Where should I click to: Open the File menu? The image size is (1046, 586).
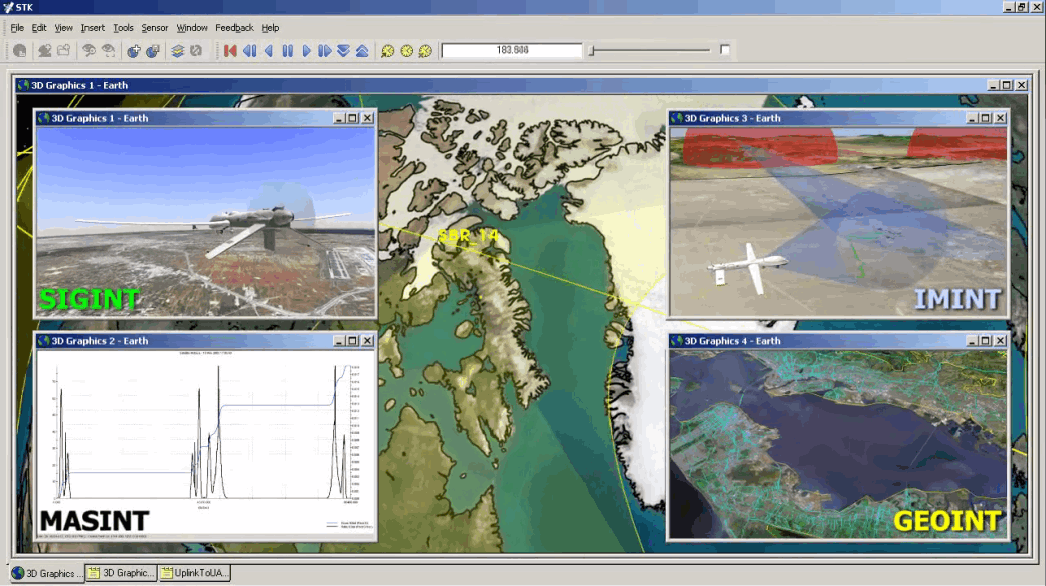point(17,28)
